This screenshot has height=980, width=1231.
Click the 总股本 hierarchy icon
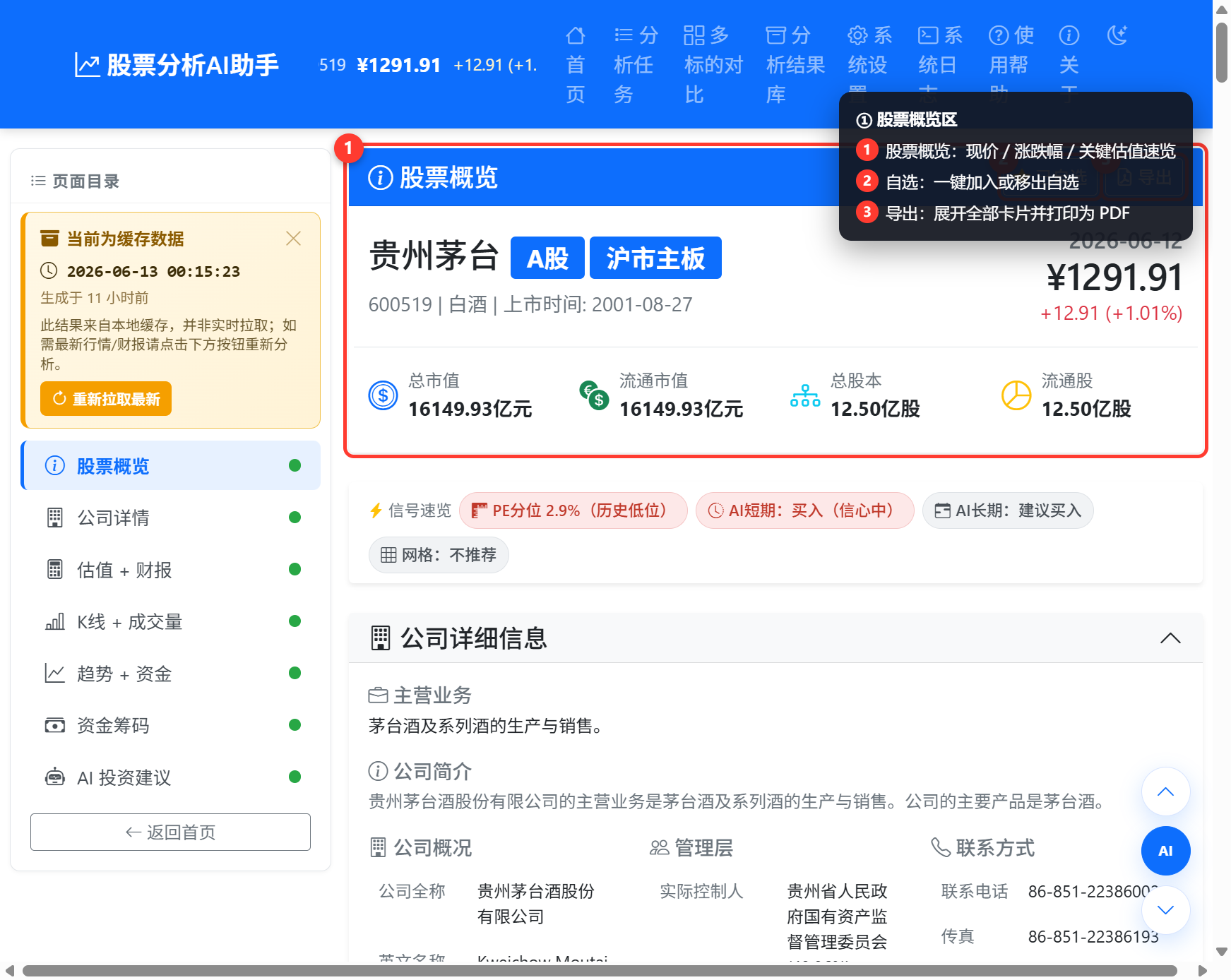pos(805,395)
